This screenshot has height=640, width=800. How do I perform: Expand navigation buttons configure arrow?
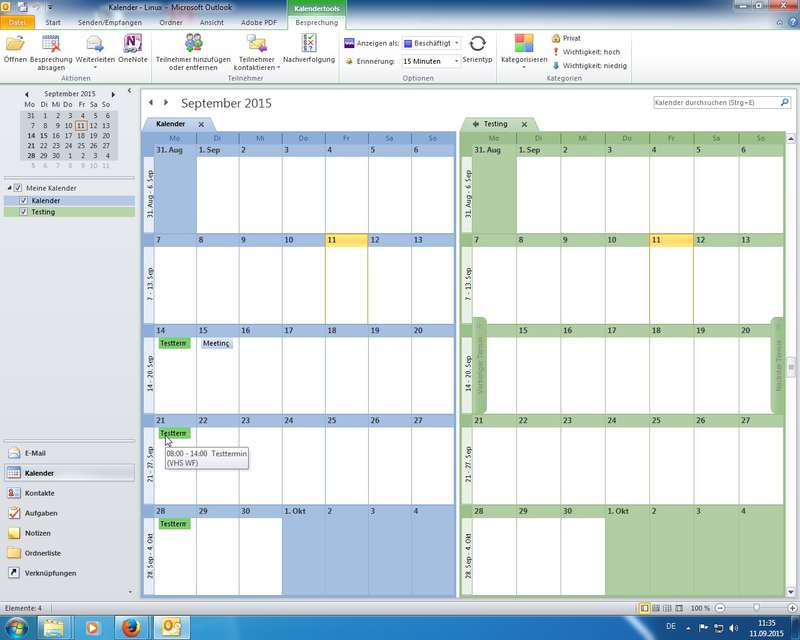pos(130,592)
